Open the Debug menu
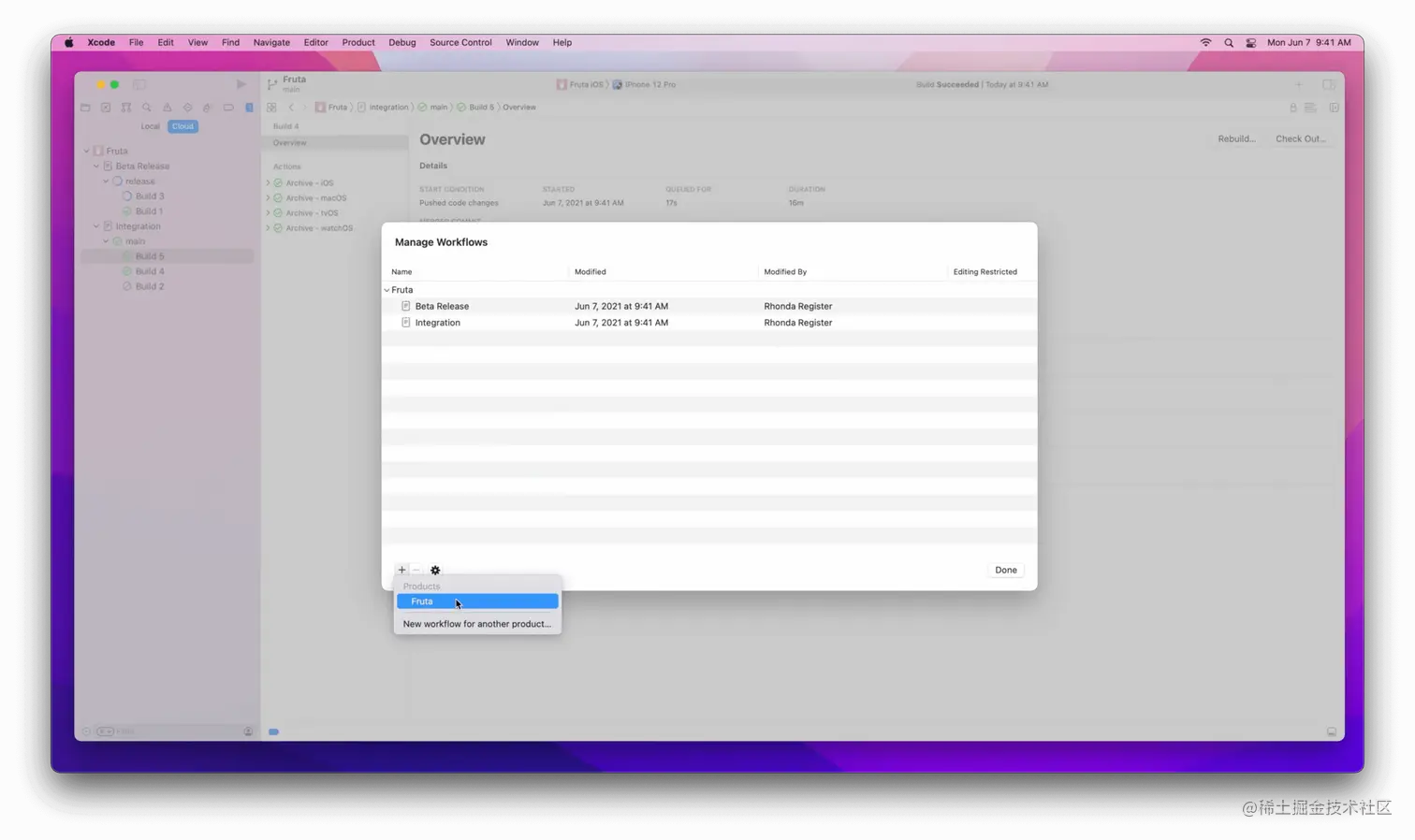 [x=401, y=42]
